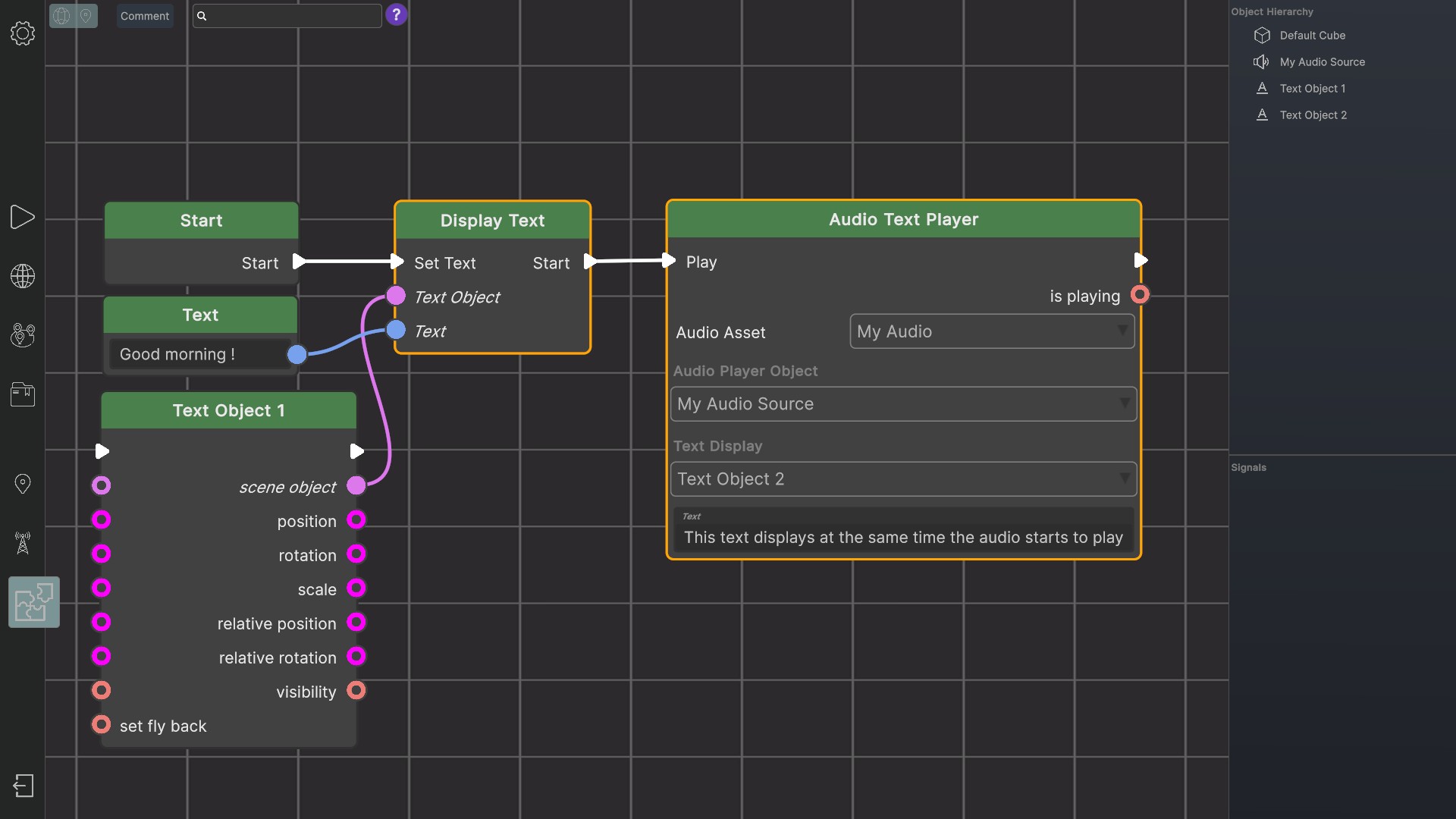
Task: Click the relative position output port
Action: click(x=356, y=622)
